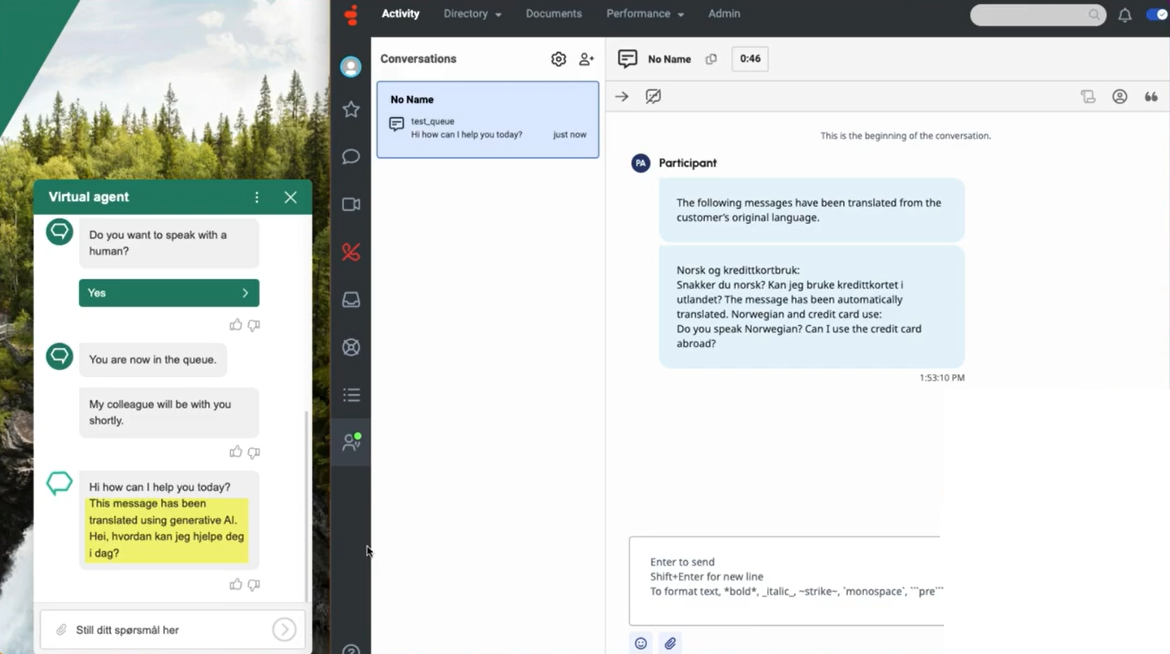
Task: Expand the Directory menu
Action: coord(472,14)
